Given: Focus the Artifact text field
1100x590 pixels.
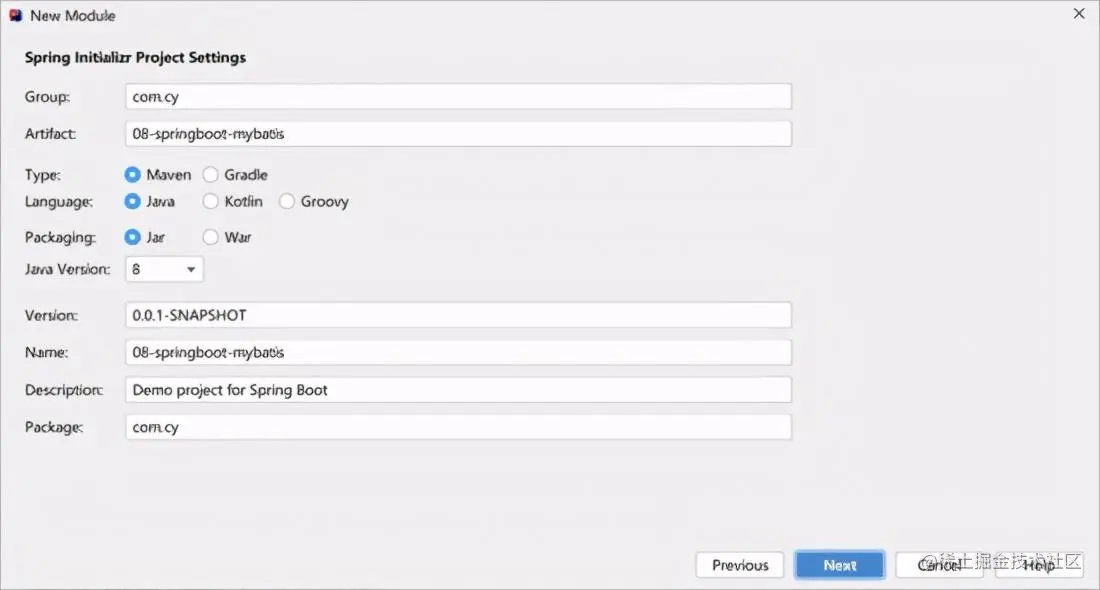Looking at the screenshot, I should pos(459,134).
